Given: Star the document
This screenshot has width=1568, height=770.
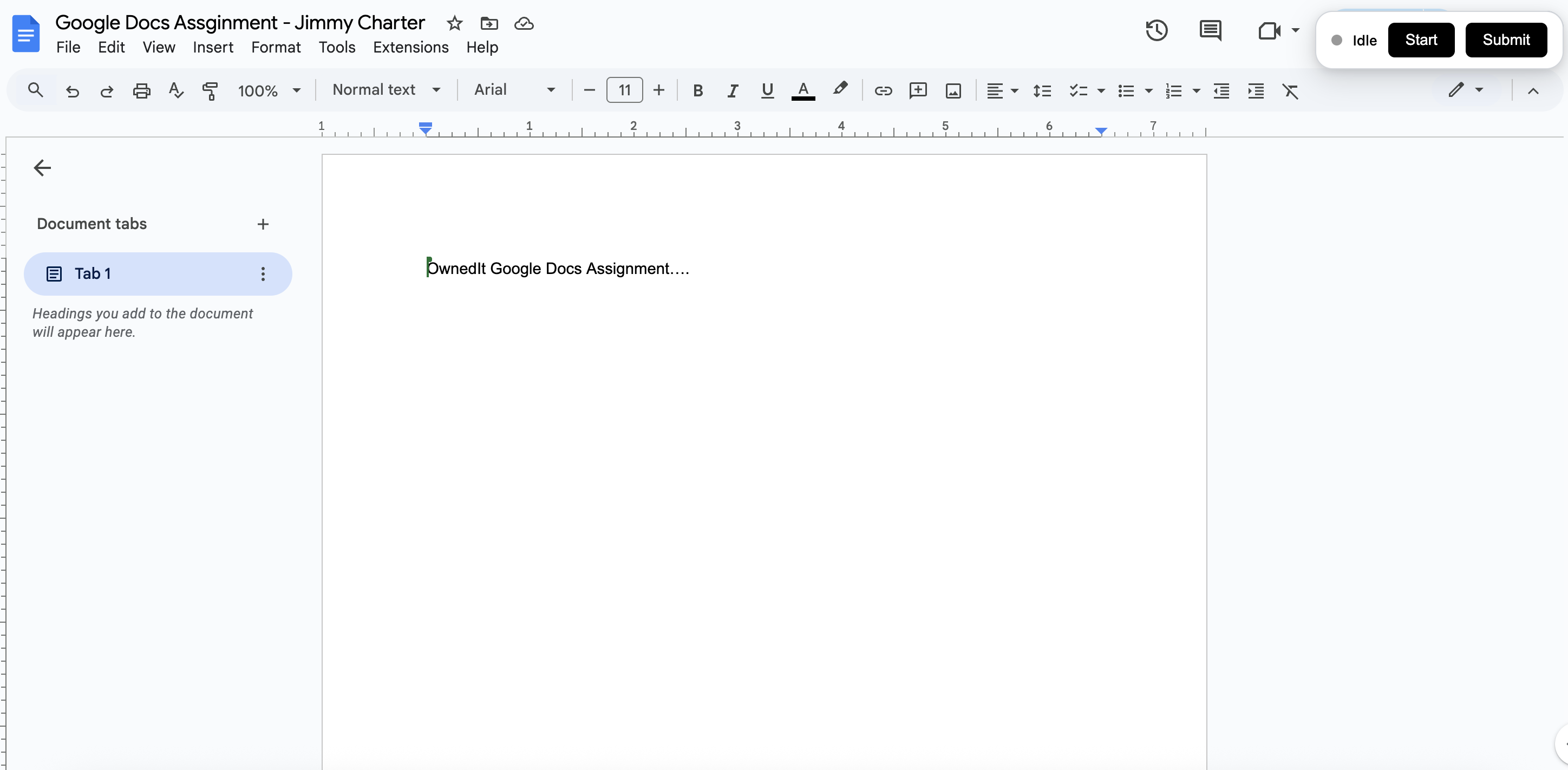Looking at the screenshot, I should click(x=454, y=24).
